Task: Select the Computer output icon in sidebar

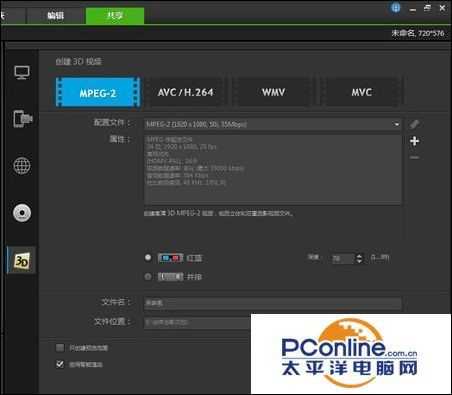Action: coord(22,72)
